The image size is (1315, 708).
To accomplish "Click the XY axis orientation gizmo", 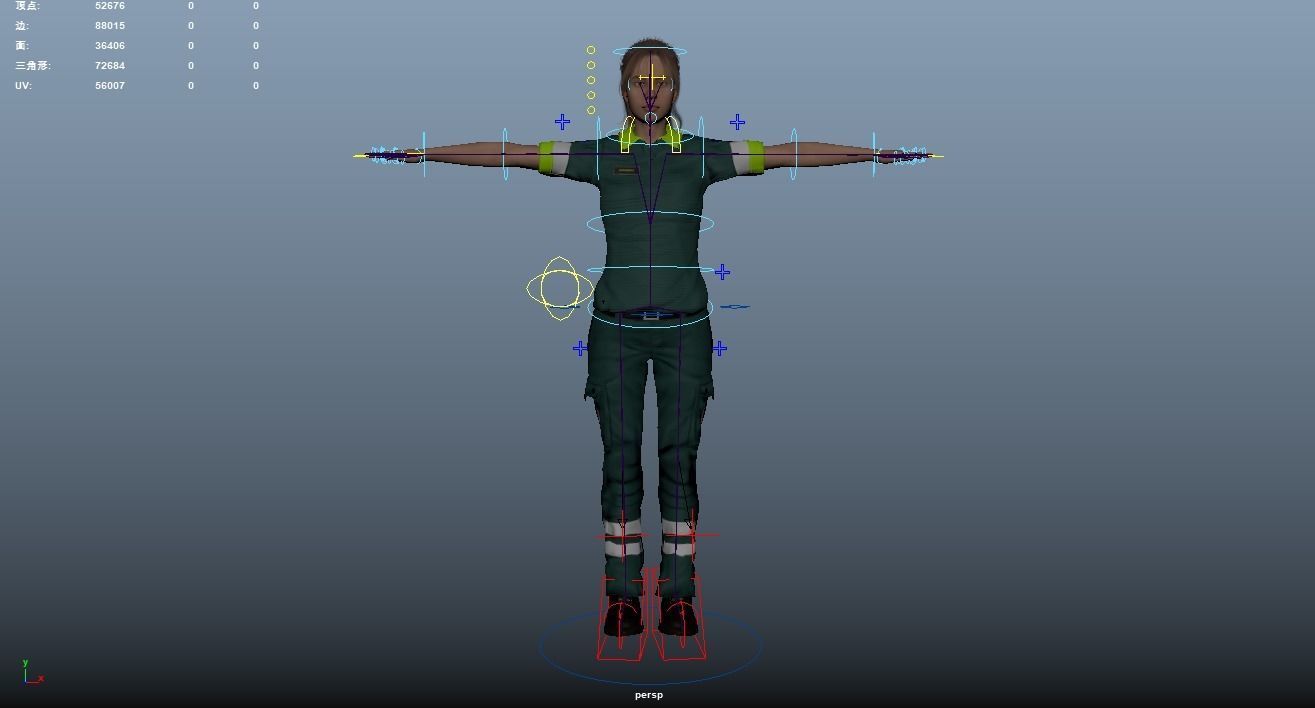I will coord(32,672).
